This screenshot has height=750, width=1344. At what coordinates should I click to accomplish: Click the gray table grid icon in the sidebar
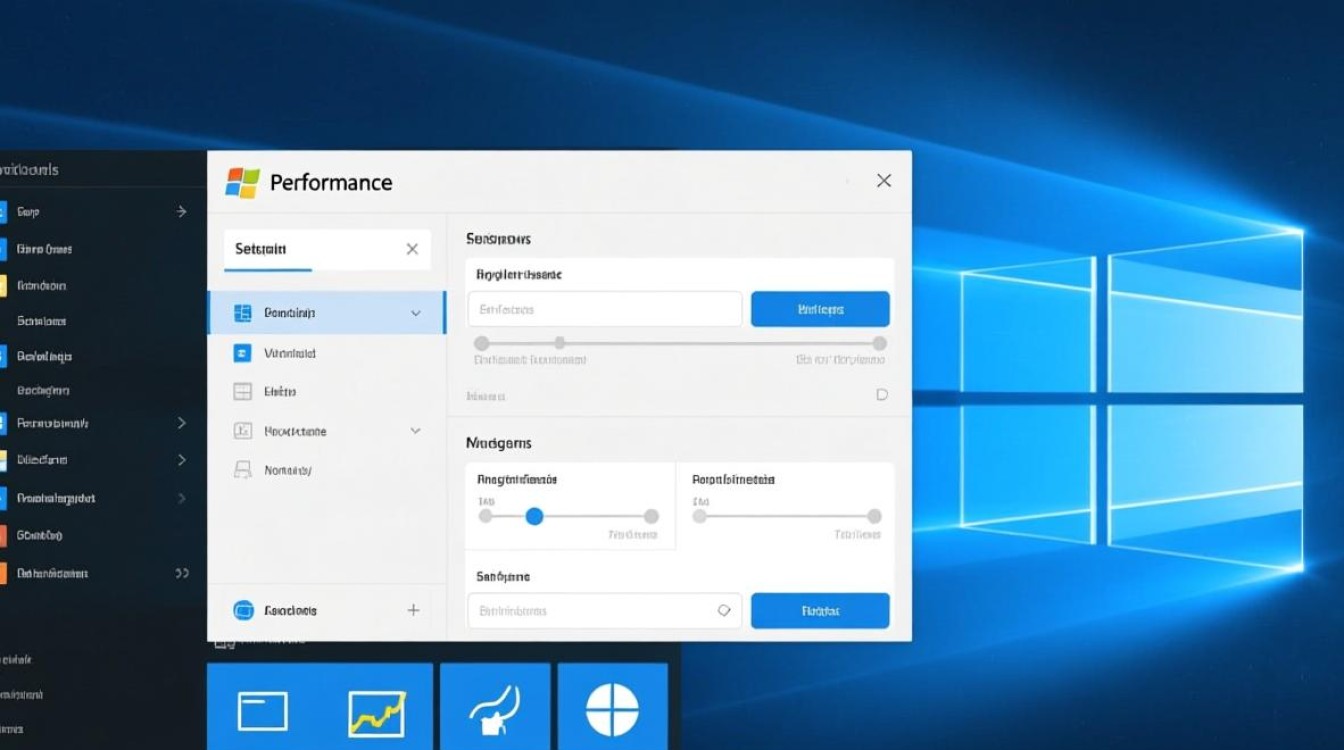(x=242, y=392)
